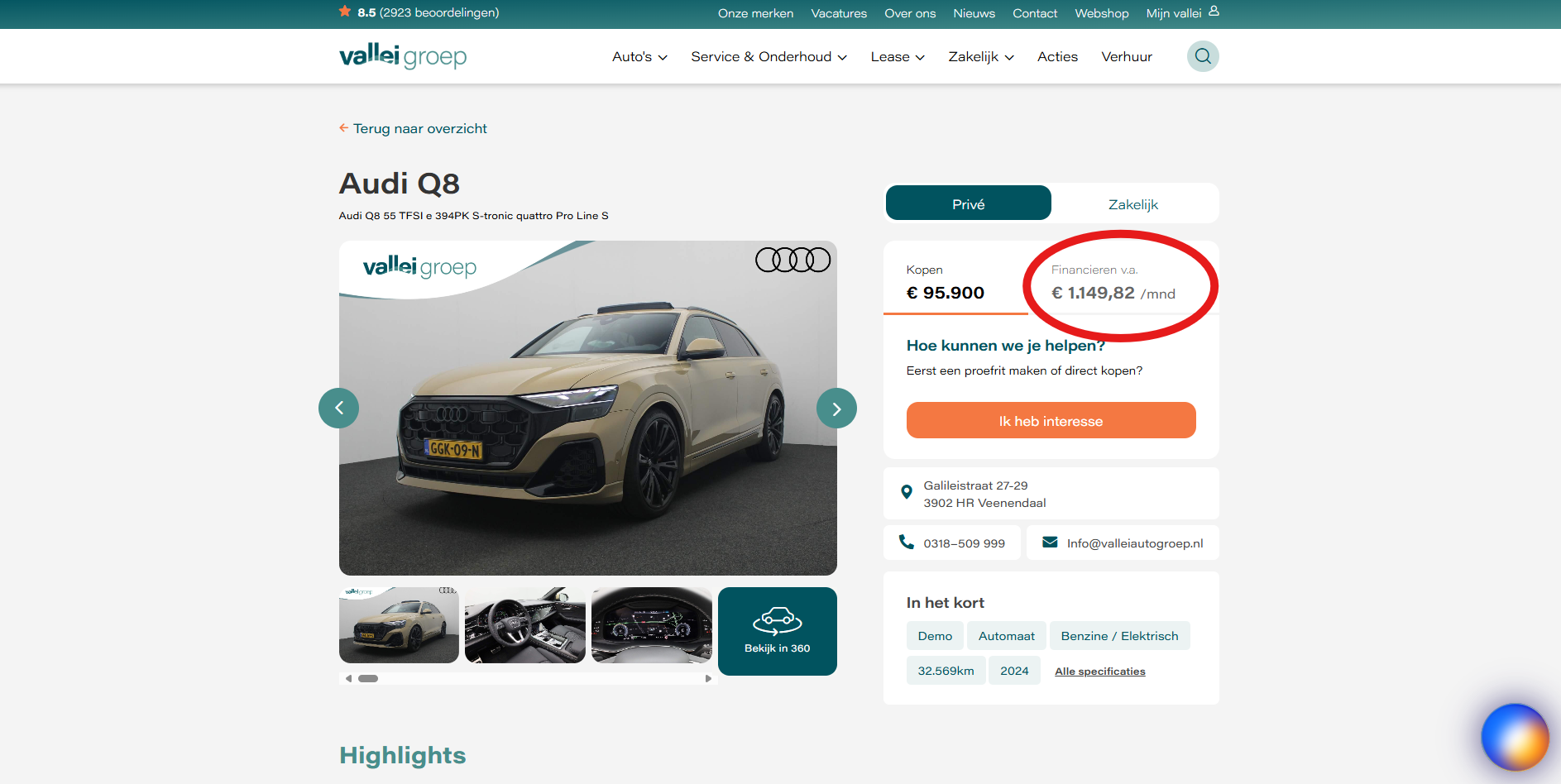Click the Demo tag
This screenshot has height=784, width=1561.
pyautogui.click(x=935, y=635)
